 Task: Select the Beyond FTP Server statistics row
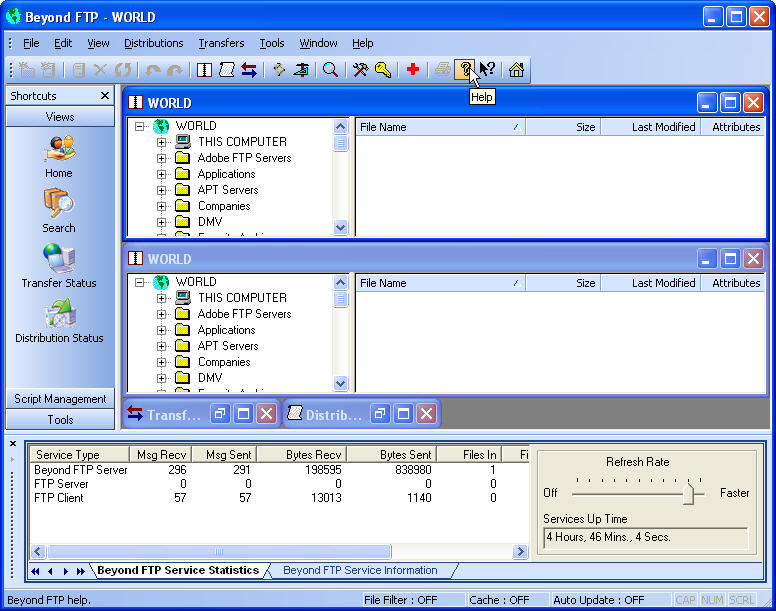coord(280,470)
